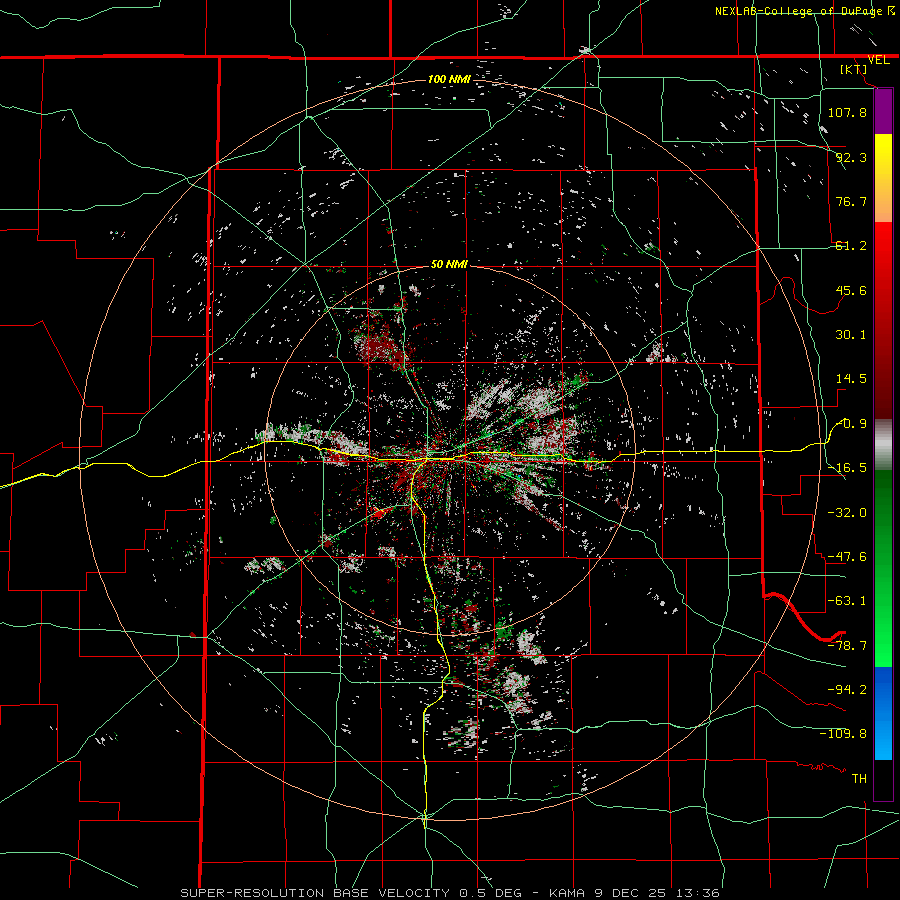Click the -16.5 velocity legend value
Viewport: 900px width, 900px height.
click(x=847, y=468)
